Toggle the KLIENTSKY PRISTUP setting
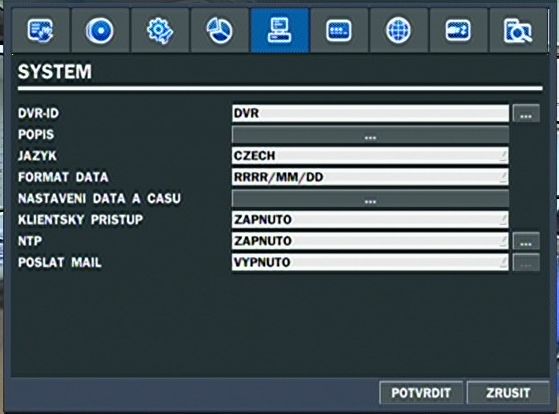This screenshot has height=414, width=559. 370,220
